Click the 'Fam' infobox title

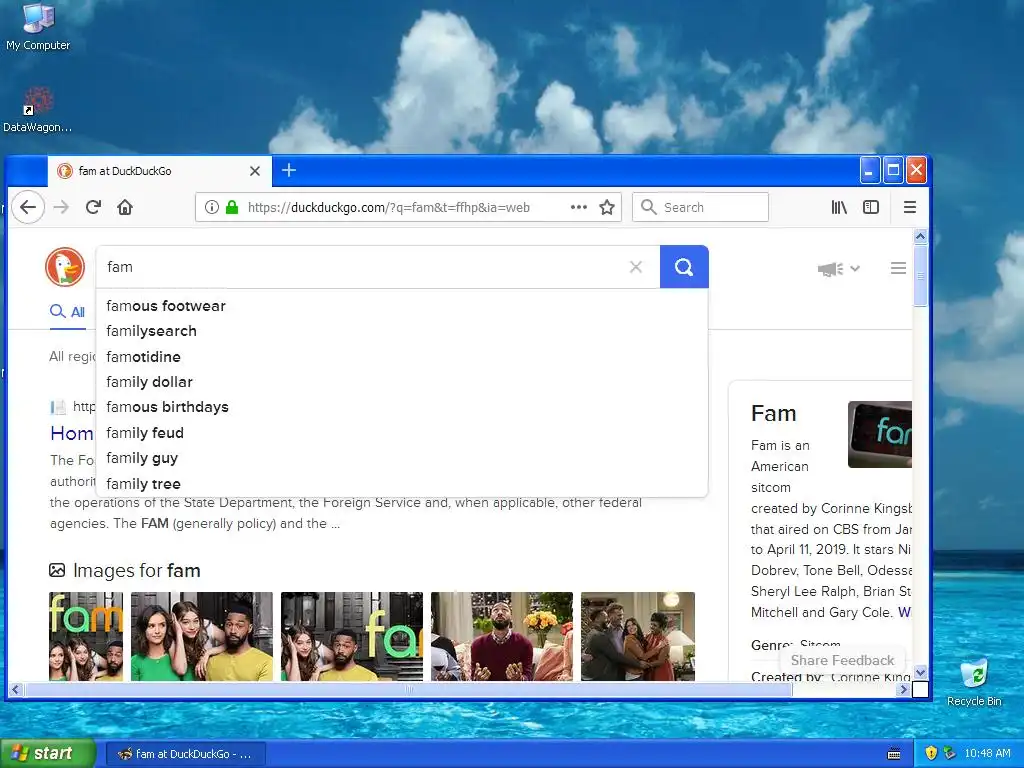pyautogui.click(x=774, y=413)
